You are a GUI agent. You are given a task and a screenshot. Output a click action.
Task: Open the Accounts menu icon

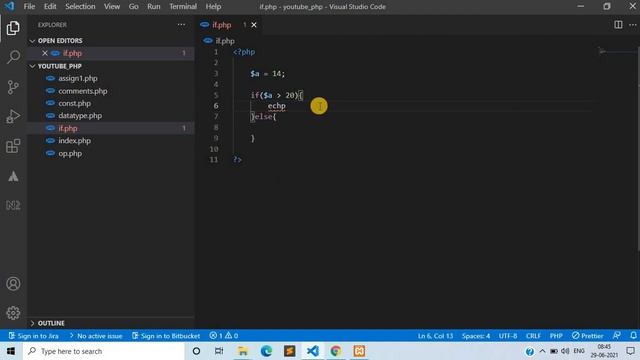[13, 284]
